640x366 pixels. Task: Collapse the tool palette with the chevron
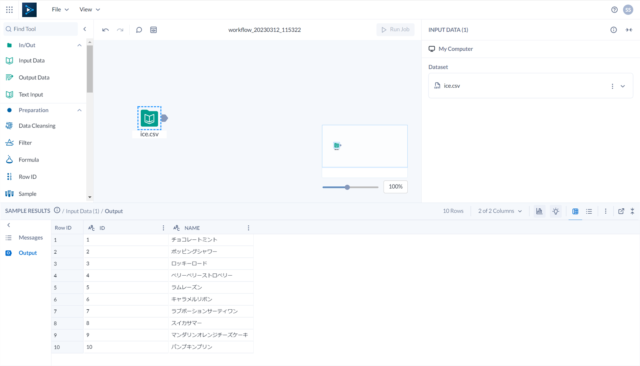click(x=84, y=29)
